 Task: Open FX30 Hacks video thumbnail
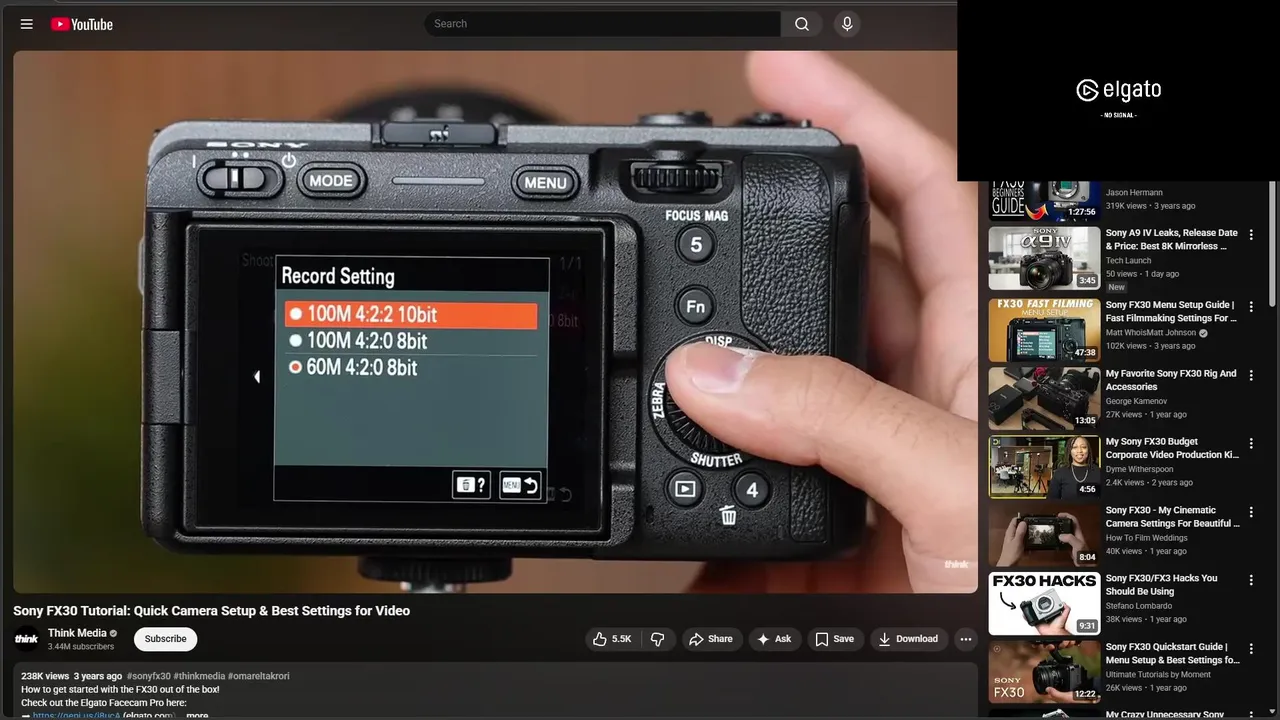coord(1044,603)
